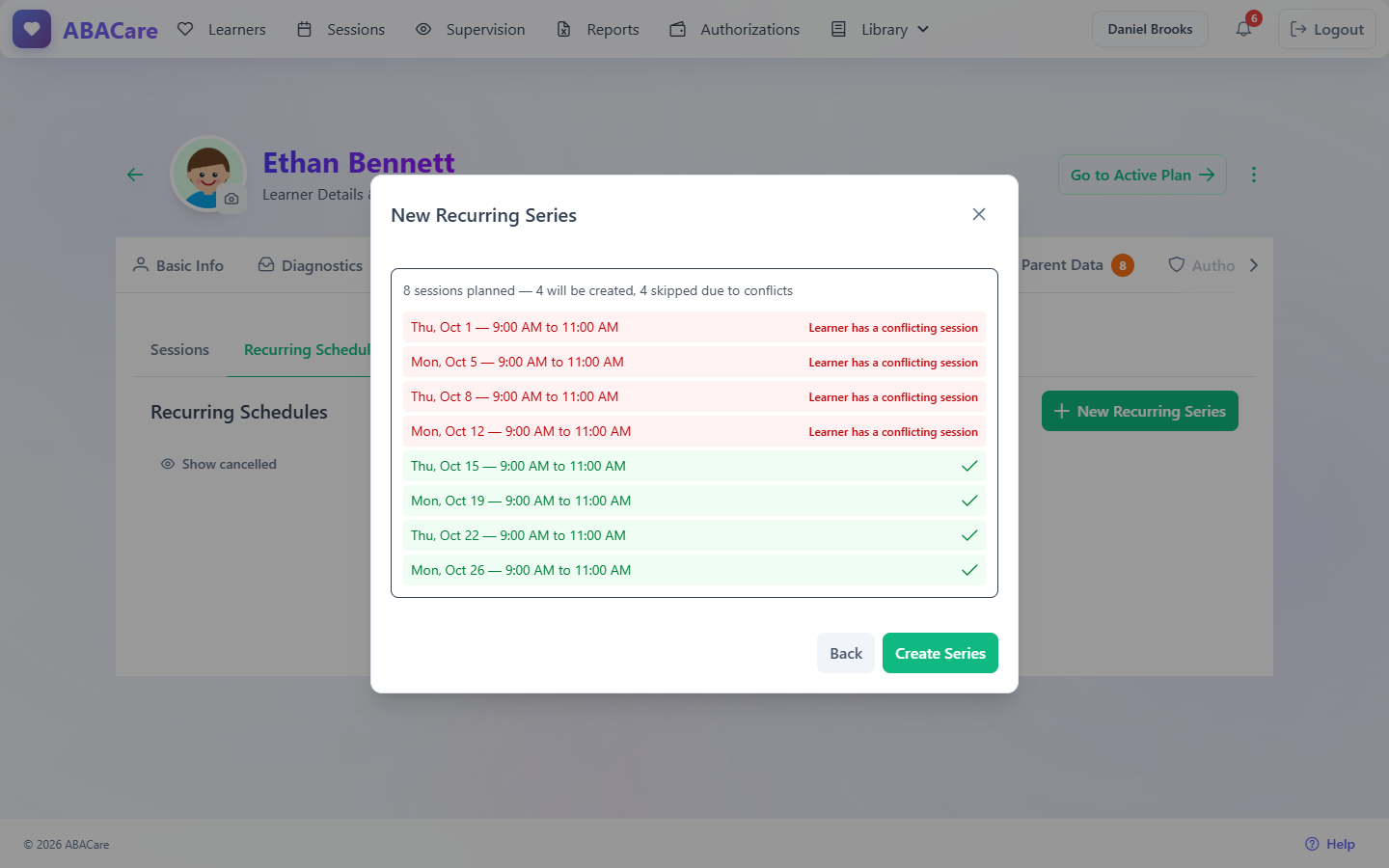Open Authorizations in the navigation bar
The width and height of the screenshot is (1389, 868).
(735, 29)
